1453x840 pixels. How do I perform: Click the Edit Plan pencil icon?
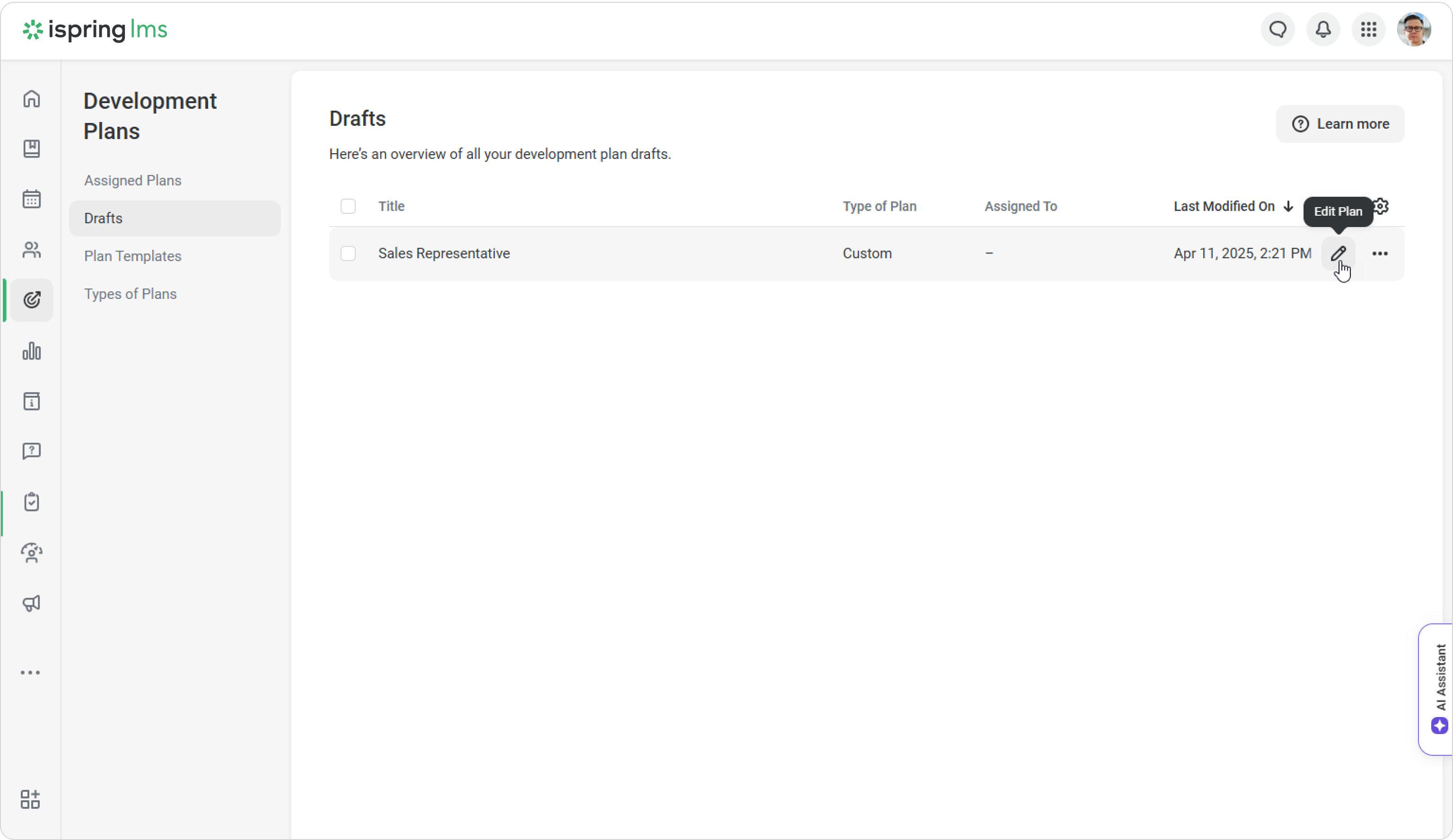(x=1338, y=253)
